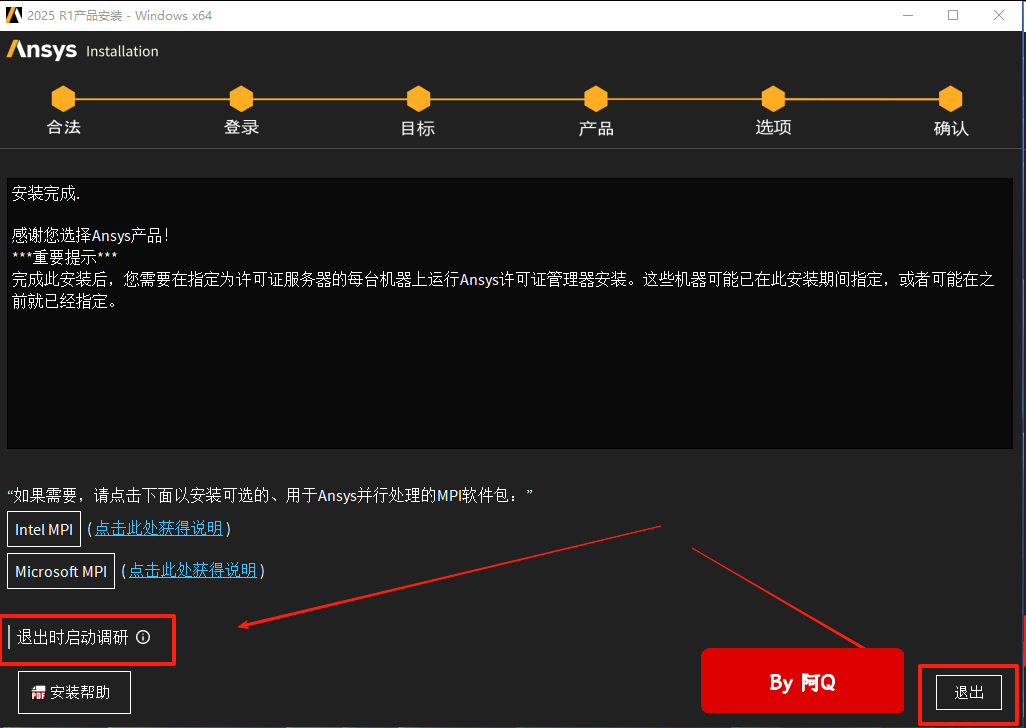Click the 退出 exit button
1026x728 pixels.
(x=968, y=692)
